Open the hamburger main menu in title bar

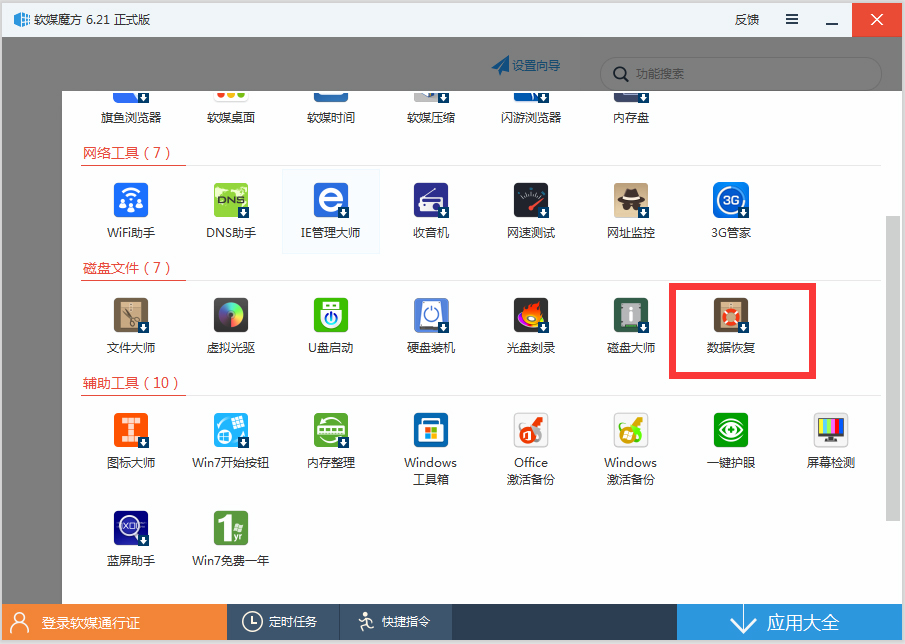(792, 19)
